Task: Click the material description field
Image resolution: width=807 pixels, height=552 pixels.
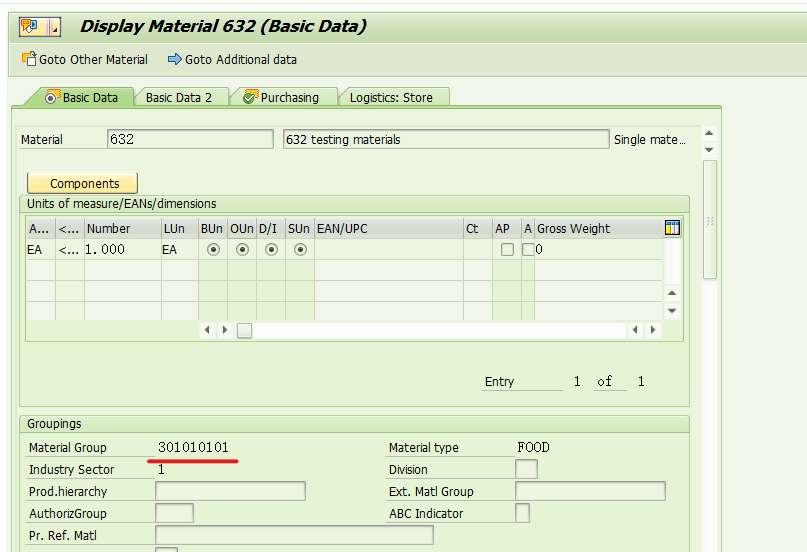Action: pos(446,139)
